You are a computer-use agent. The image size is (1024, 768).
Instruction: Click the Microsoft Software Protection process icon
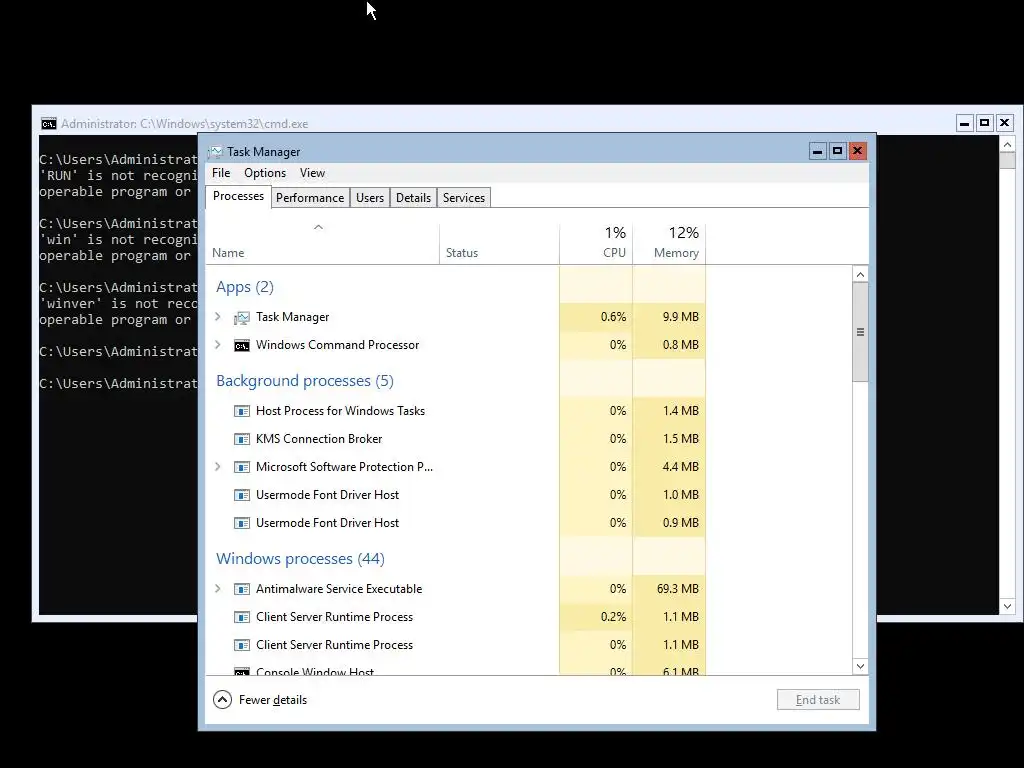click(x=242, y=468)
